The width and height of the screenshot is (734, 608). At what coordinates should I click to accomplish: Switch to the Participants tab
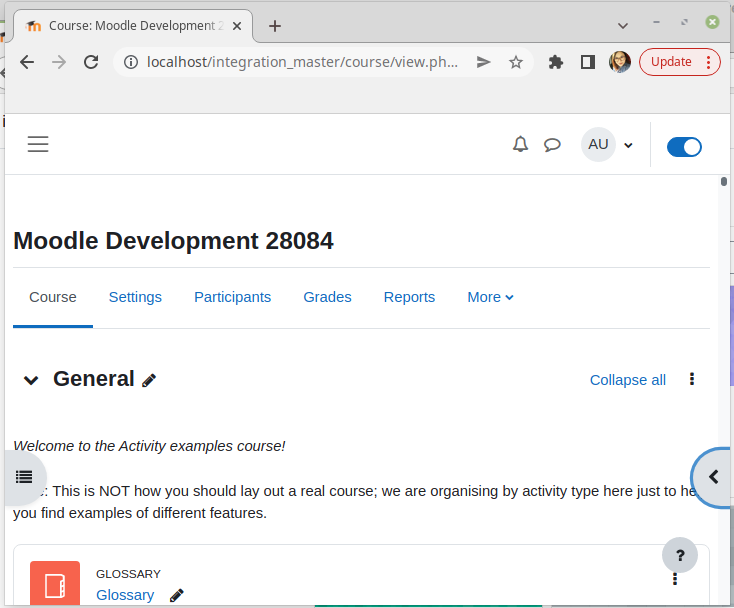(x=233, y=297)
